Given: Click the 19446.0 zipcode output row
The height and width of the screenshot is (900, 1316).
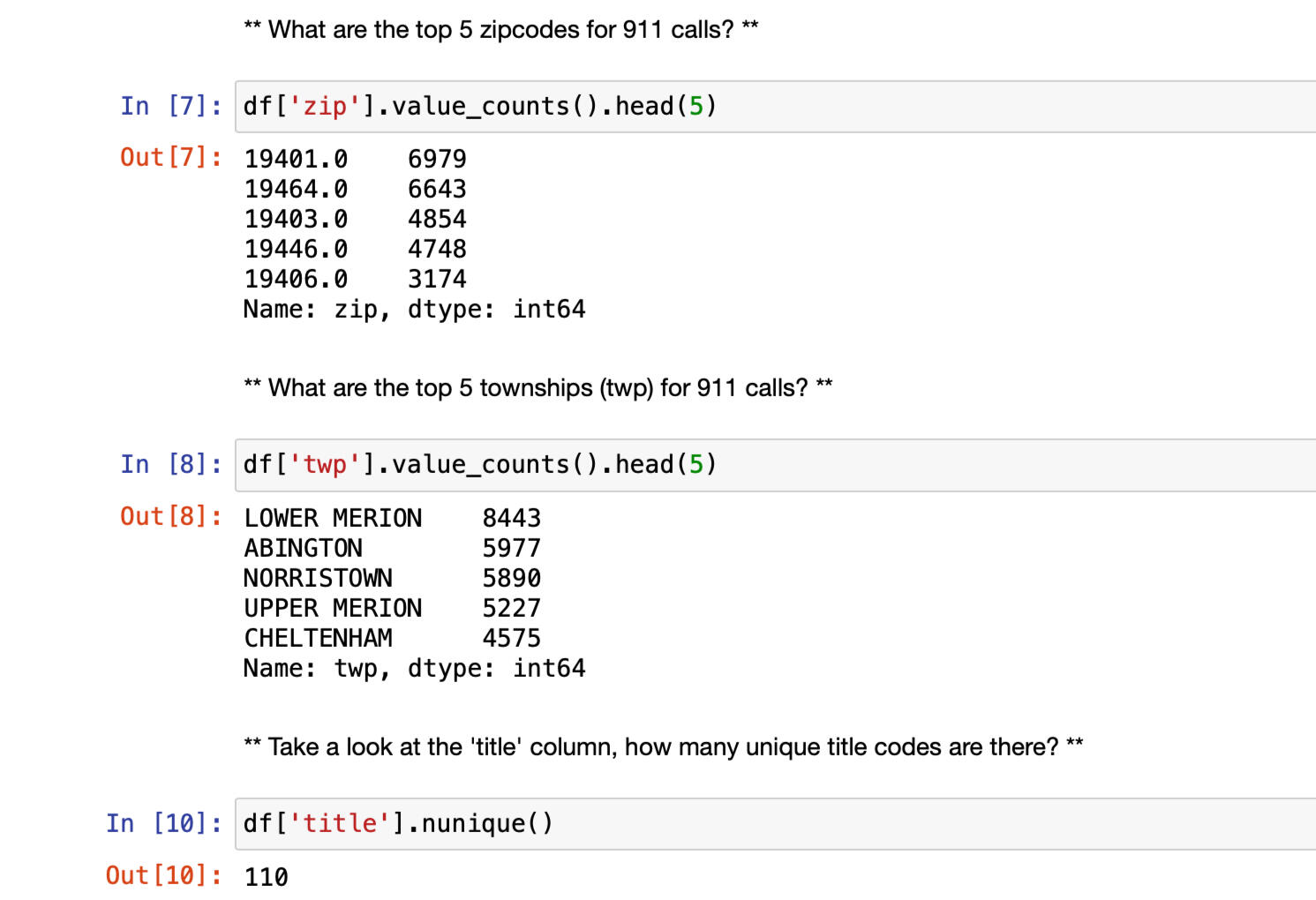Looking at the screenshot, I should coord(355,250).
